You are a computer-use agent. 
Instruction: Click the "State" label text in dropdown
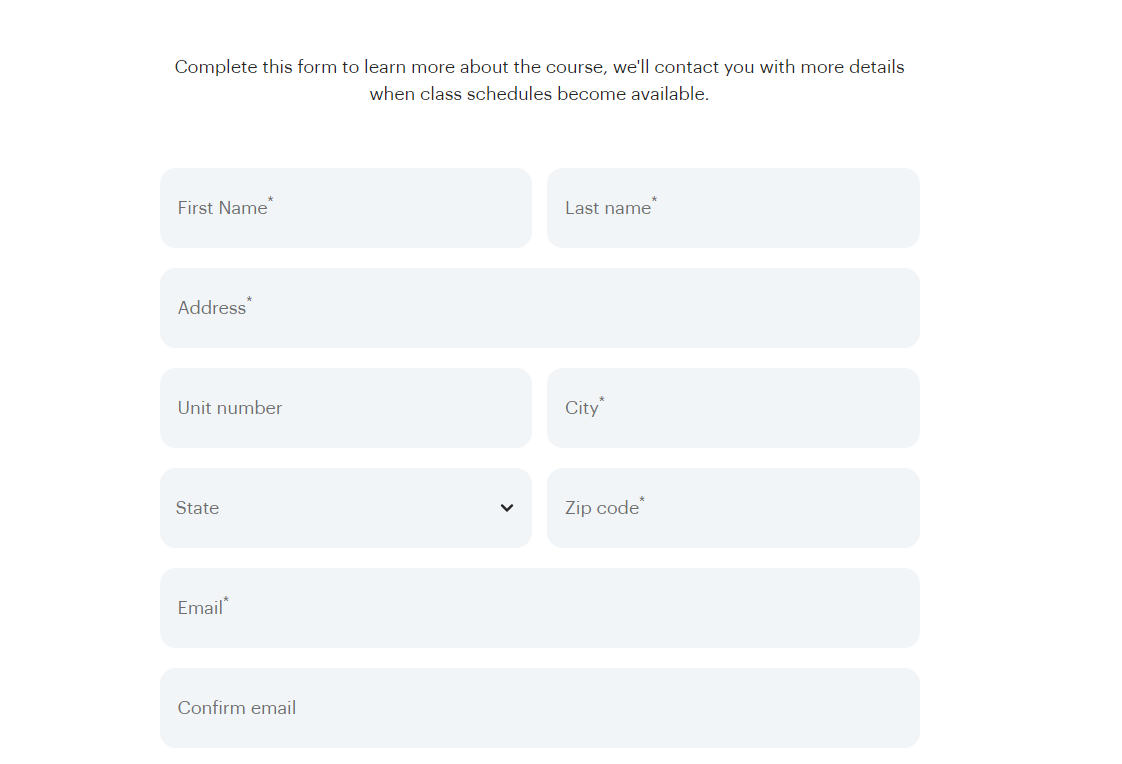coord(197,508)
